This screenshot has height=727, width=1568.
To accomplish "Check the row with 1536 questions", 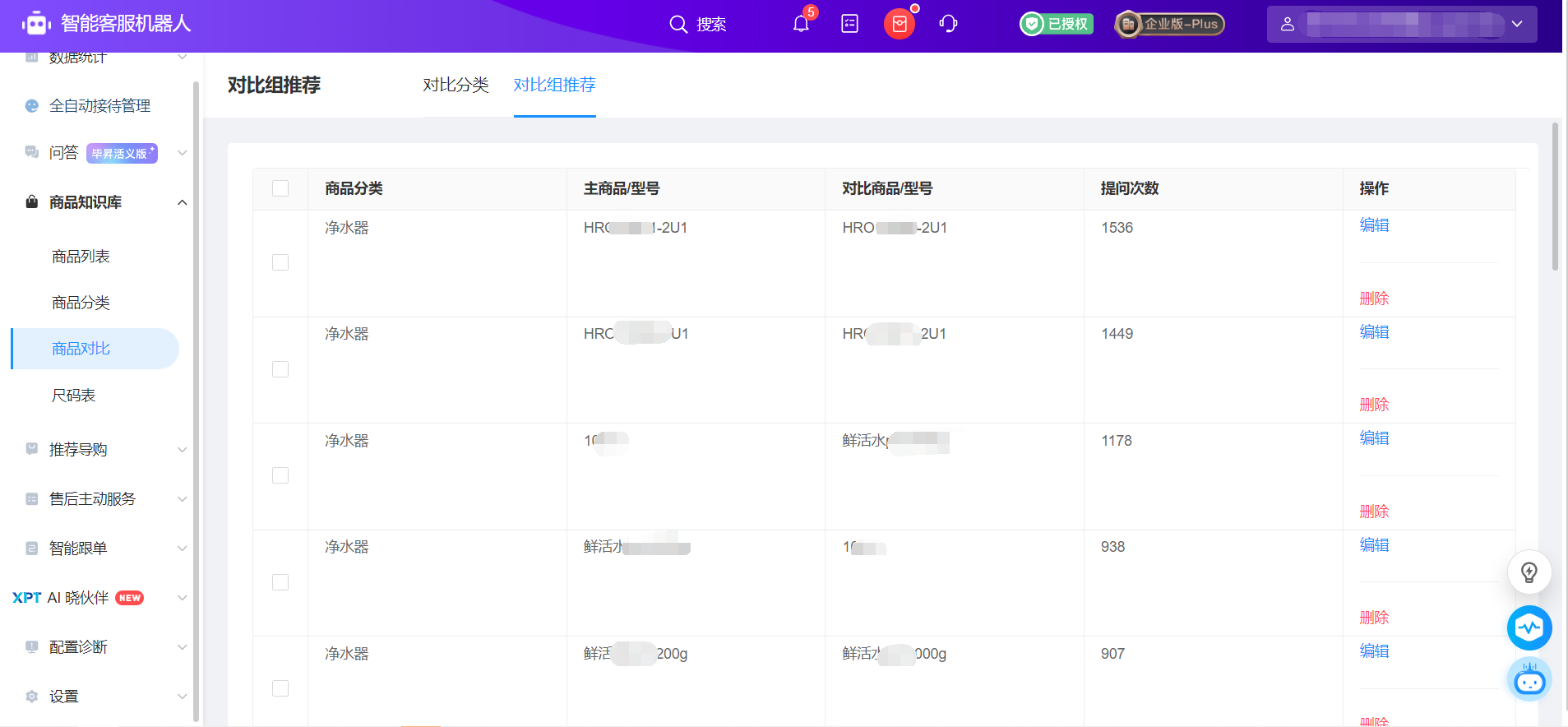I will coord(280,262).
